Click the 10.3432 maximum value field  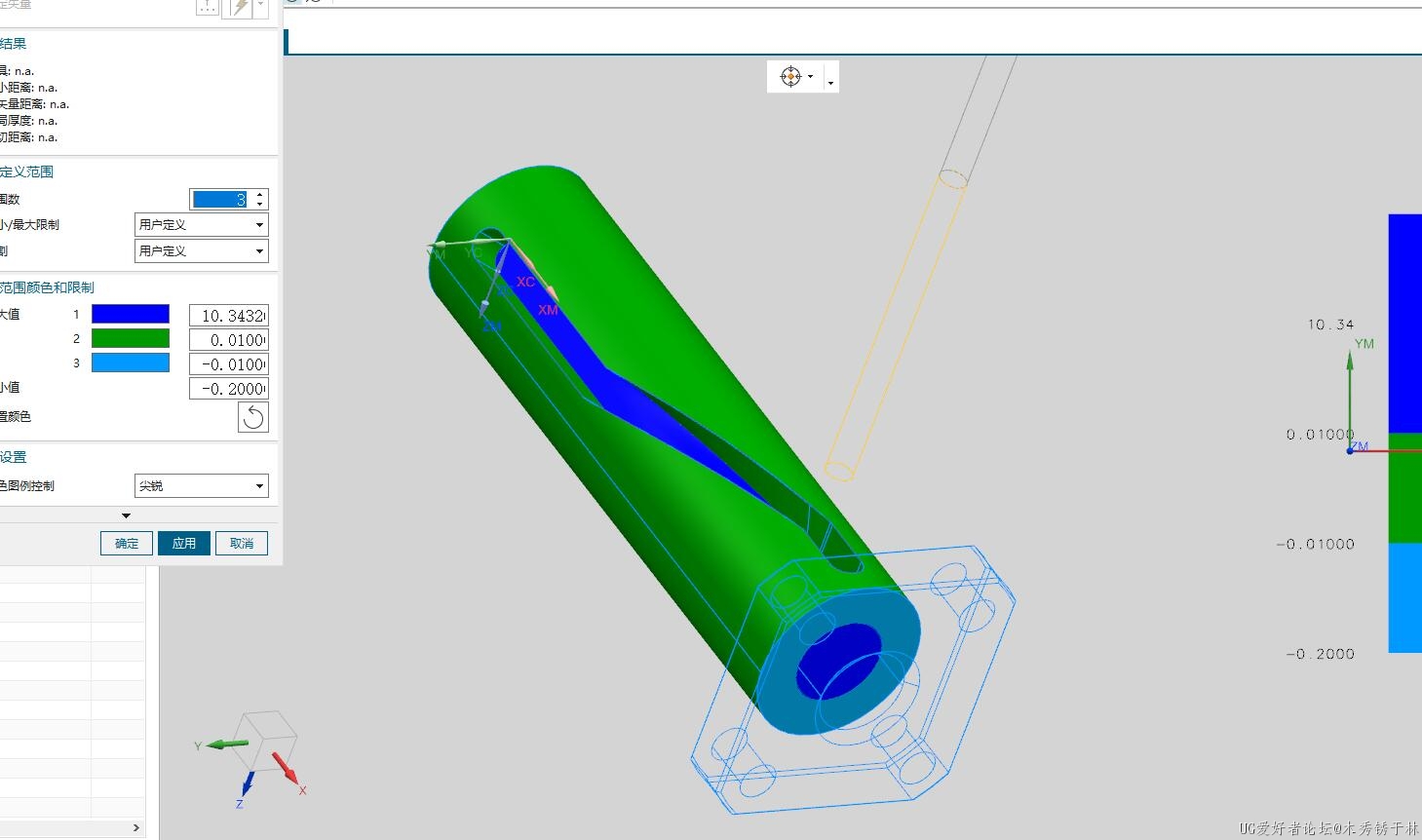click(229, 316)
